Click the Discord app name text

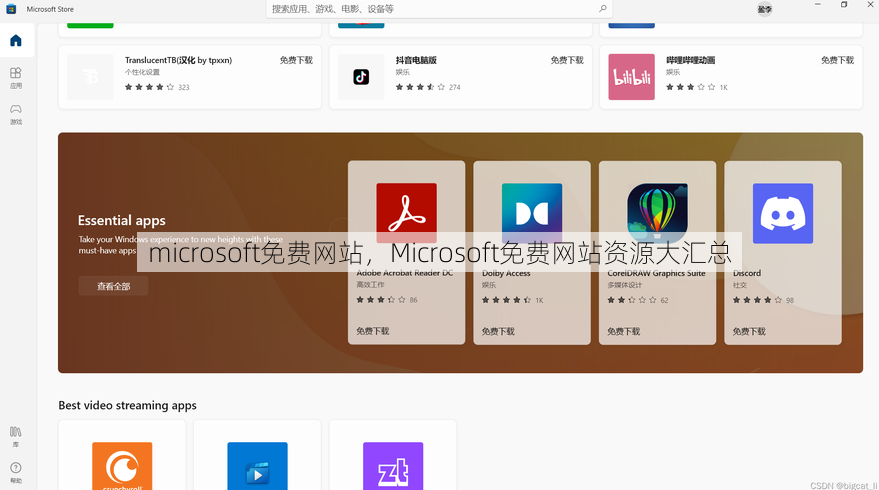(x=747, y=273)
